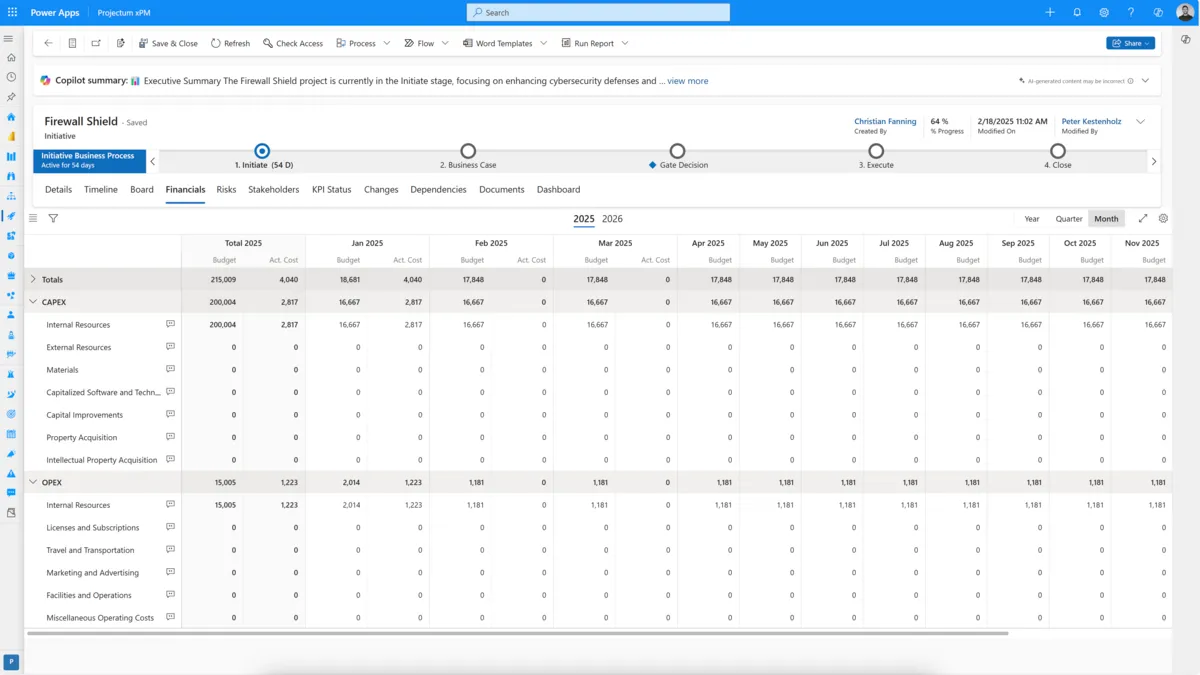Open comment icon for Property Acquisition row
The width and height of the screenshot is (1200, 675).
(x=170, y=437)
